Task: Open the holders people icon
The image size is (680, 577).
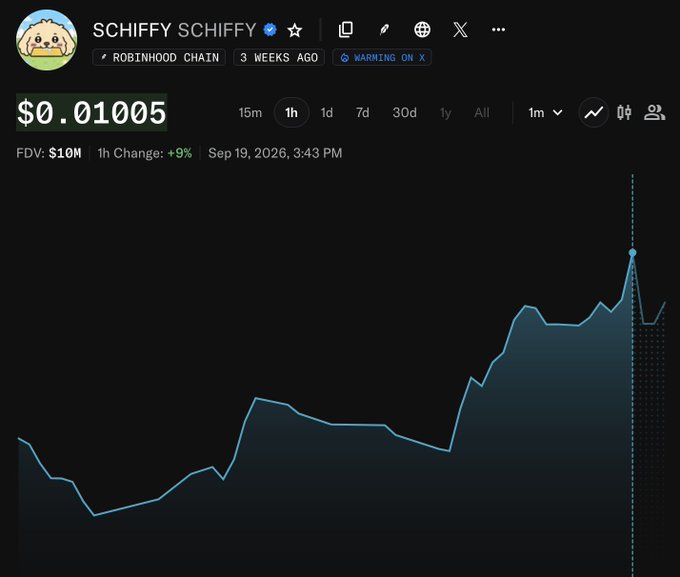Action: click(x=654, y=113)
